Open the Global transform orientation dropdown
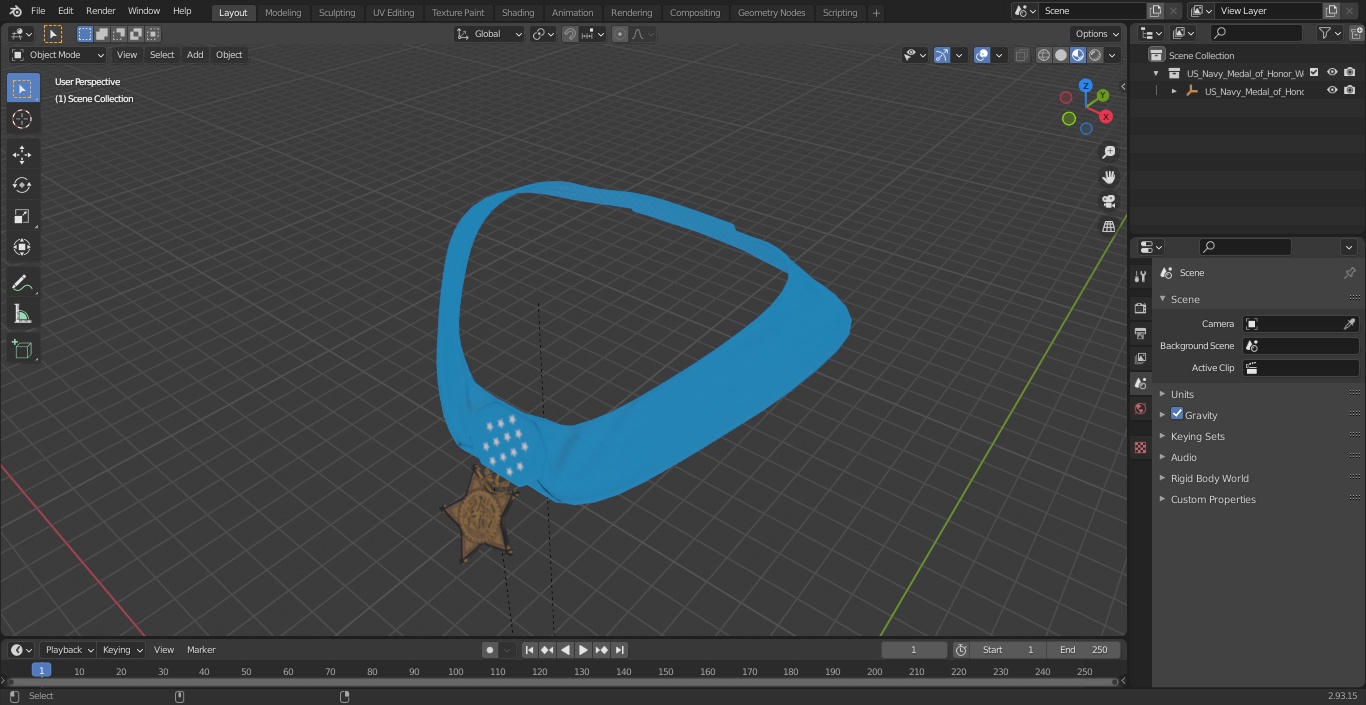 pyautogui.click(x=490, y=34)
